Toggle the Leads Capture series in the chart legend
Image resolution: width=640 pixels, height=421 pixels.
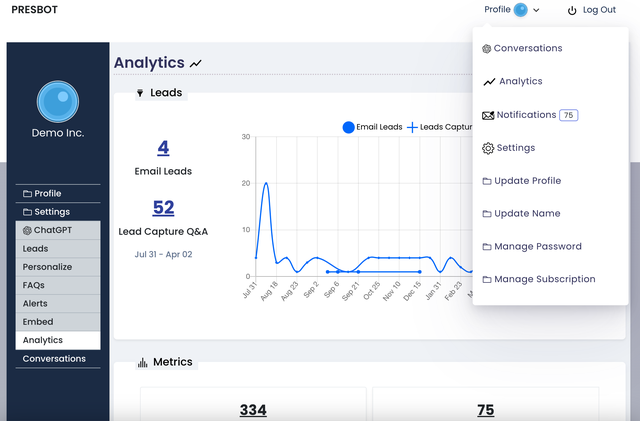[440, 127]
